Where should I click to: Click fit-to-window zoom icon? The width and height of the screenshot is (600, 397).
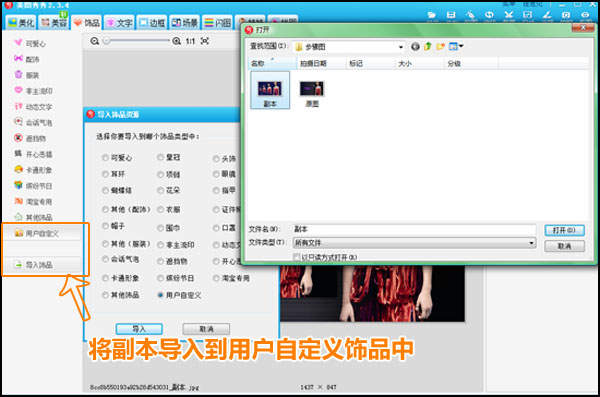205,41
